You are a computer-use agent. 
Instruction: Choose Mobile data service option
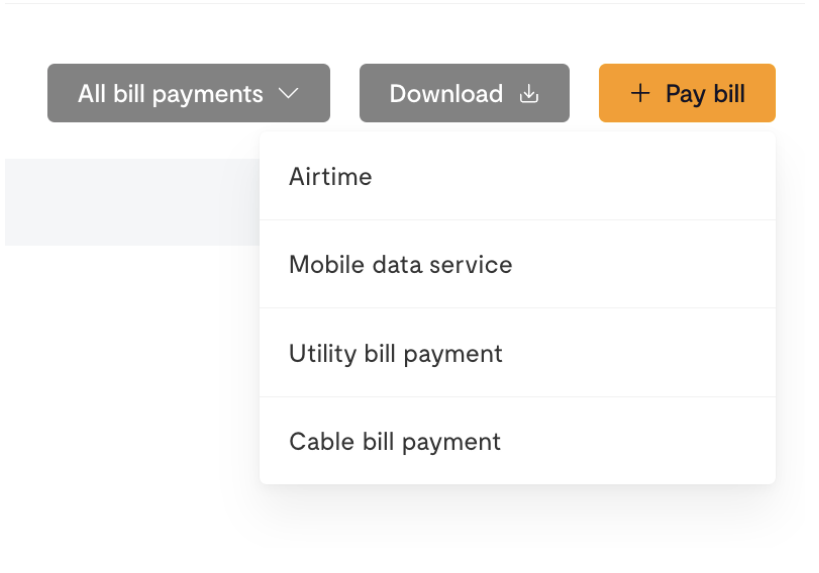[x=516, y=265]
